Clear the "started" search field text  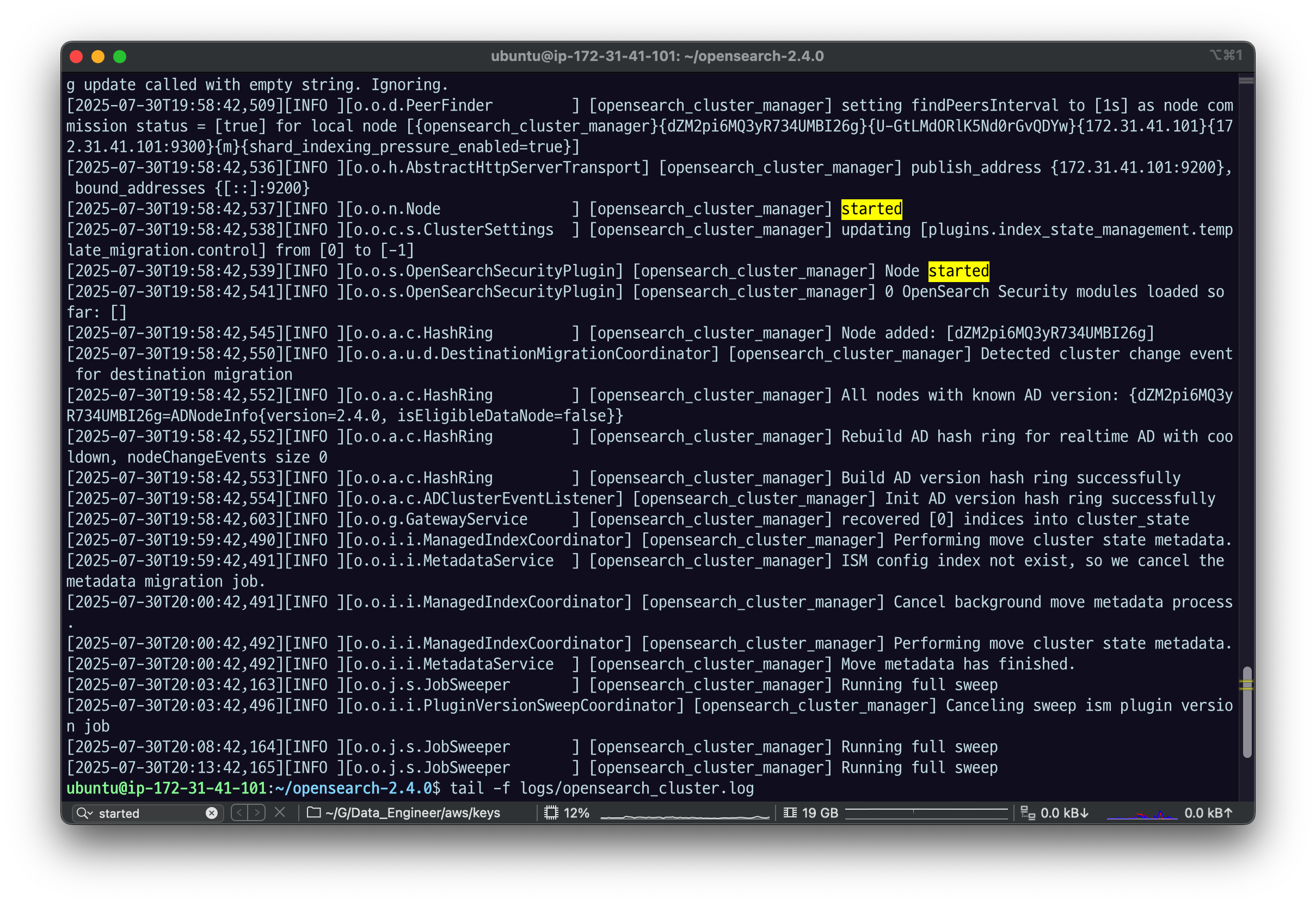211,813
